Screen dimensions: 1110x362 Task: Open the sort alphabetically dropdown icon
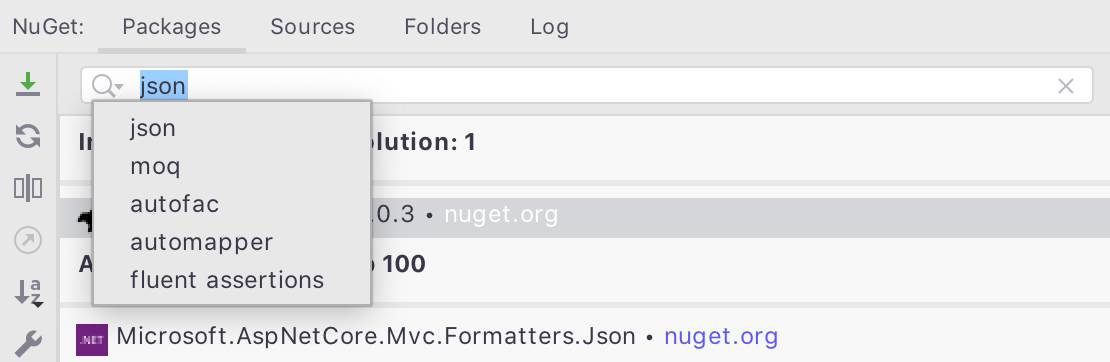tap(28, 293)
